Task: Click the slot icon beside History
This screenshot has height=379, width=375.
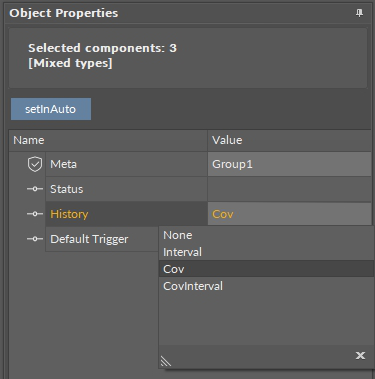Action: pos(35,214)
